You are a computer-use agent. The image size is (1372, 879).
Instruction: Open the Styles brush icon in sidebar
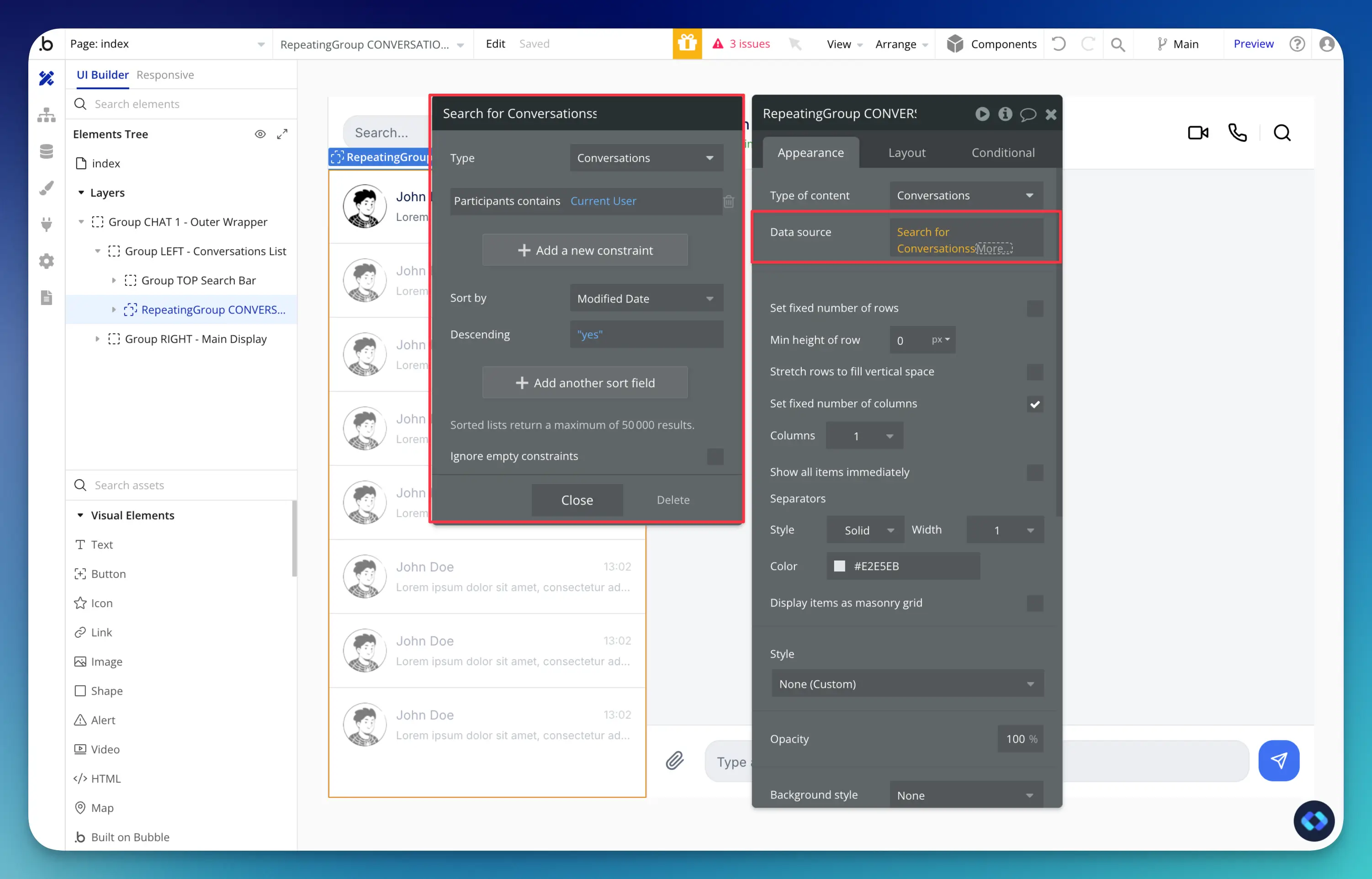point(46,188)
